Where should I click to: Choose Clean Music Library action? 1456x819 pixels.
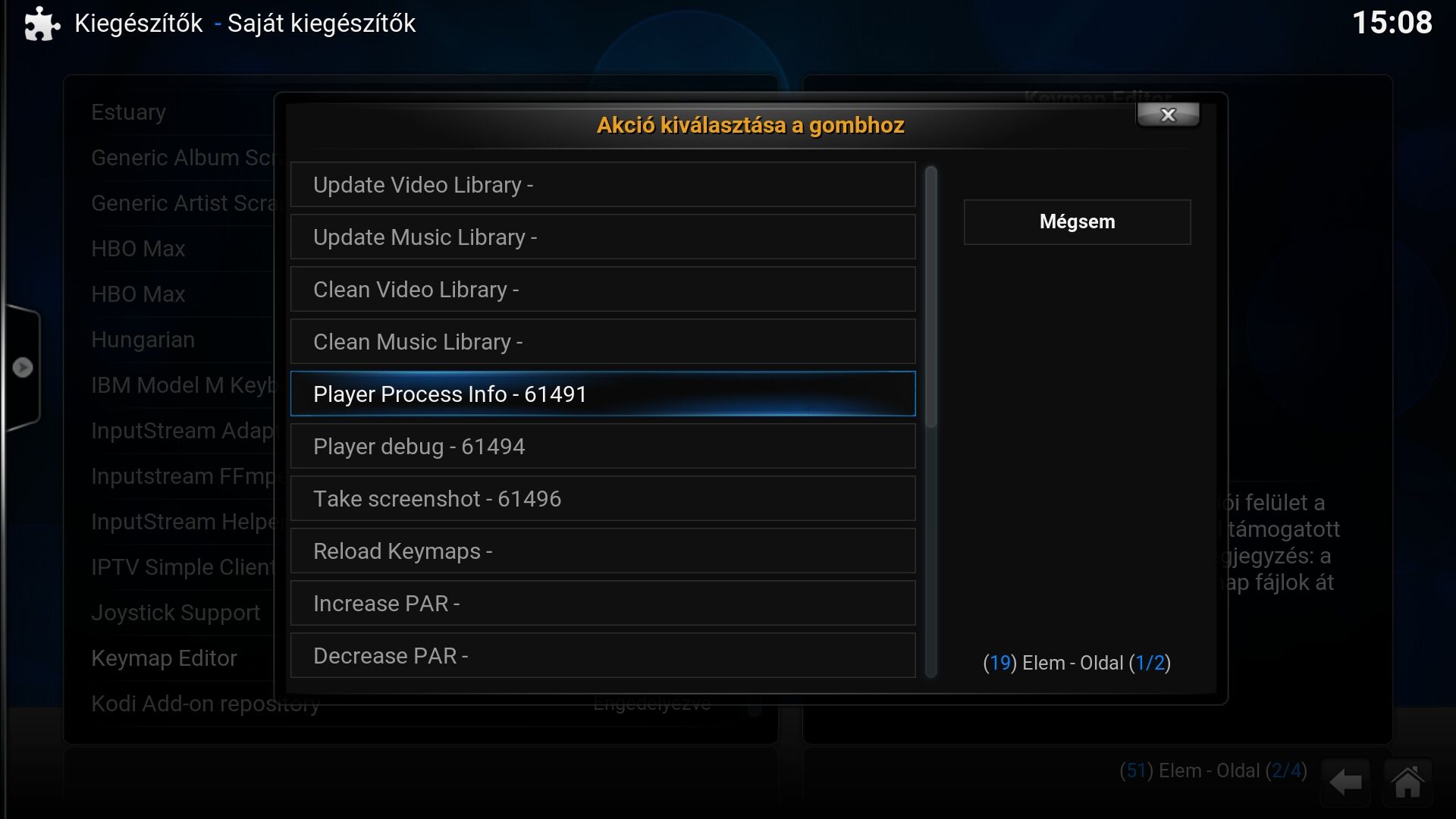pyautogui.click(x=603, y=341)
